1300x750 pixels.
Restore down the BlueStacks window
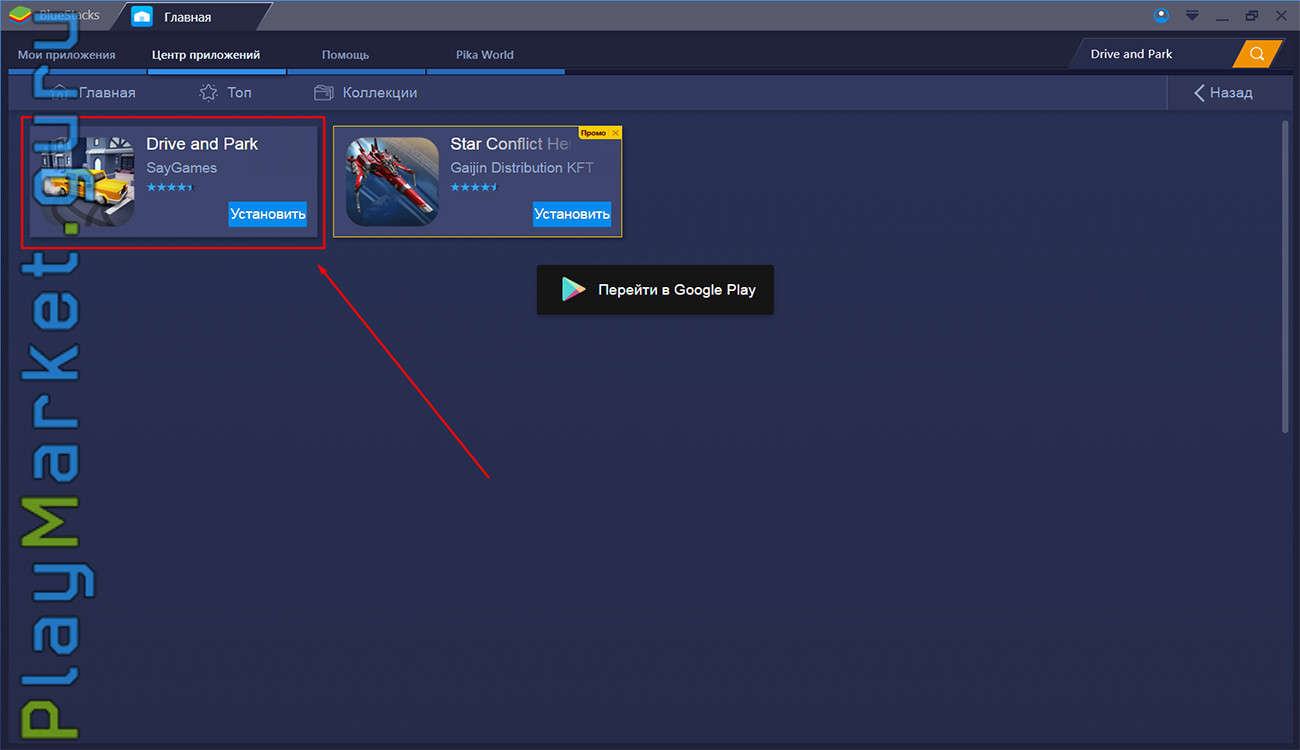1252,15
